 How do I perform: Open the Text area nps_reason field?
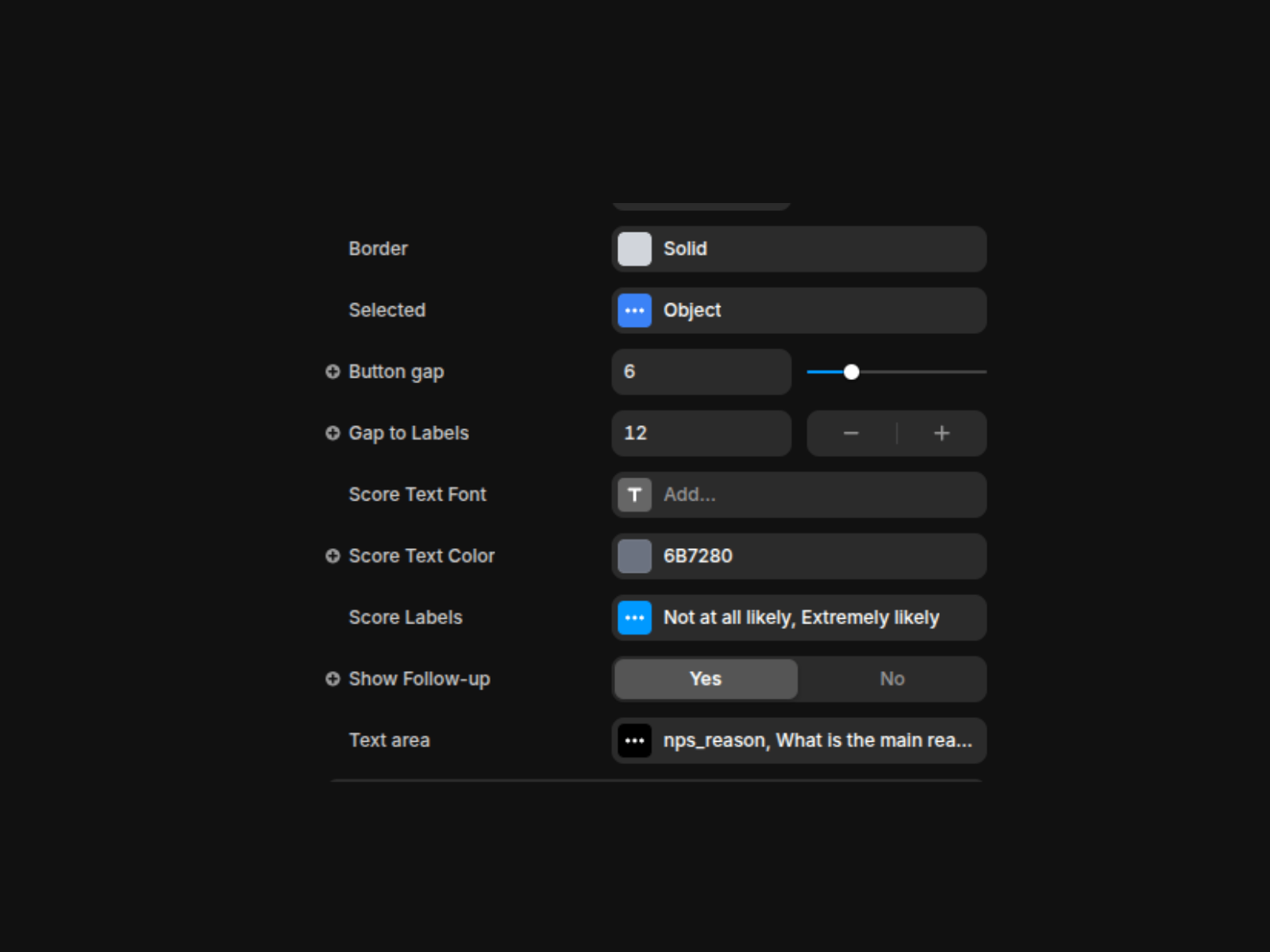(818, 741)
